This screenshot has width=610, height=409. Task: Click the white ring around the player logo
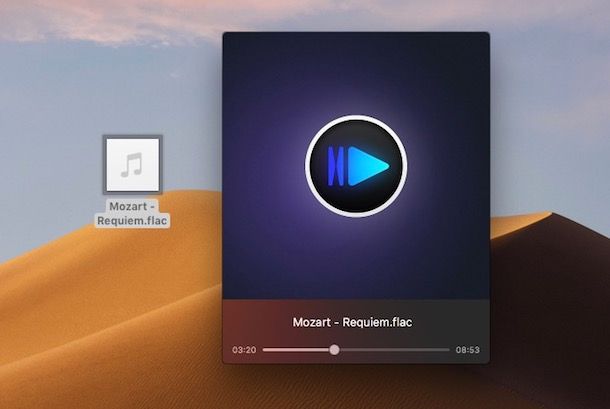(356, 118)
